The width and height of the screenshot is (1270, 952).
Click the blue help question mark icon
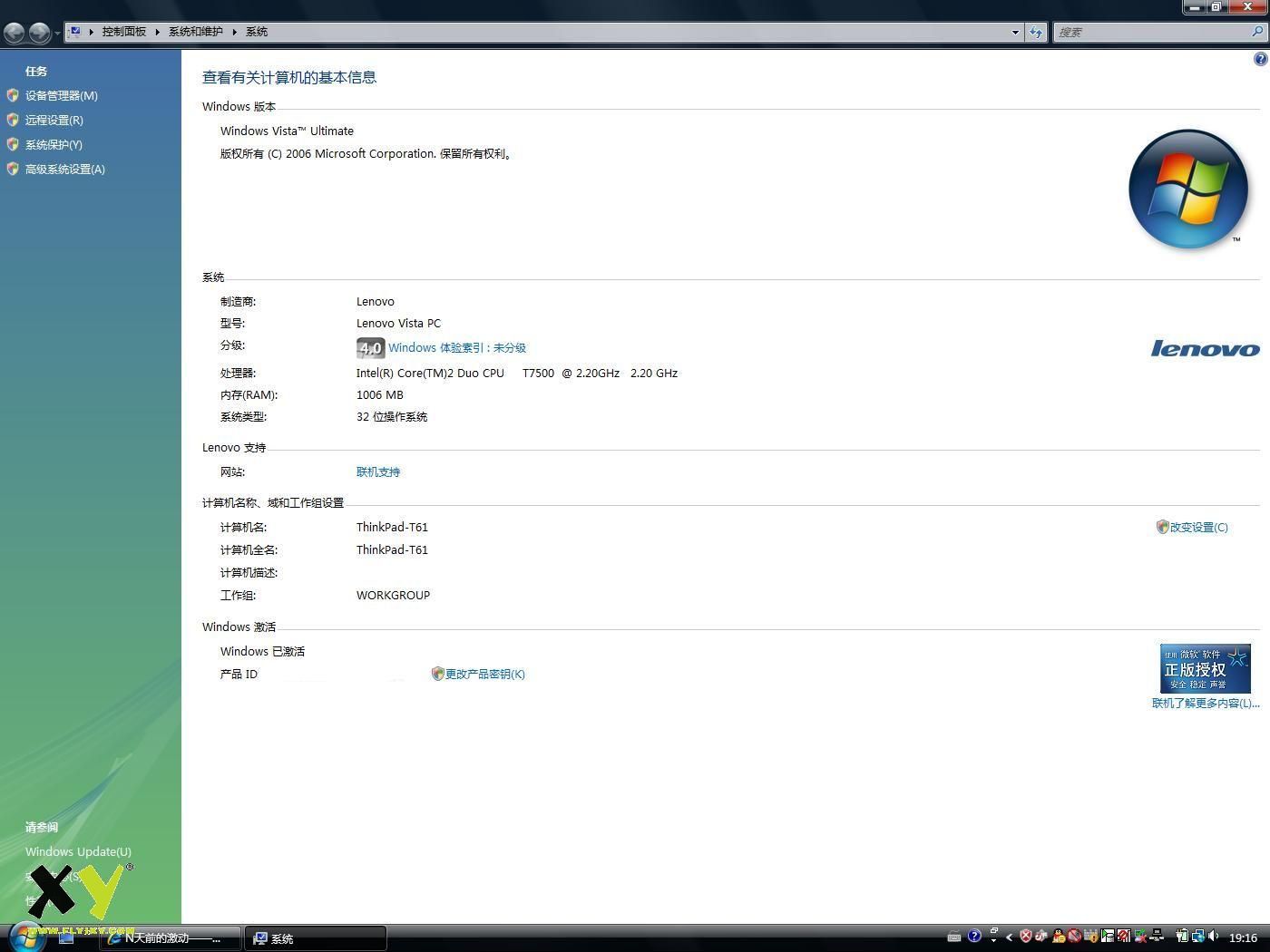[1260, 59]
